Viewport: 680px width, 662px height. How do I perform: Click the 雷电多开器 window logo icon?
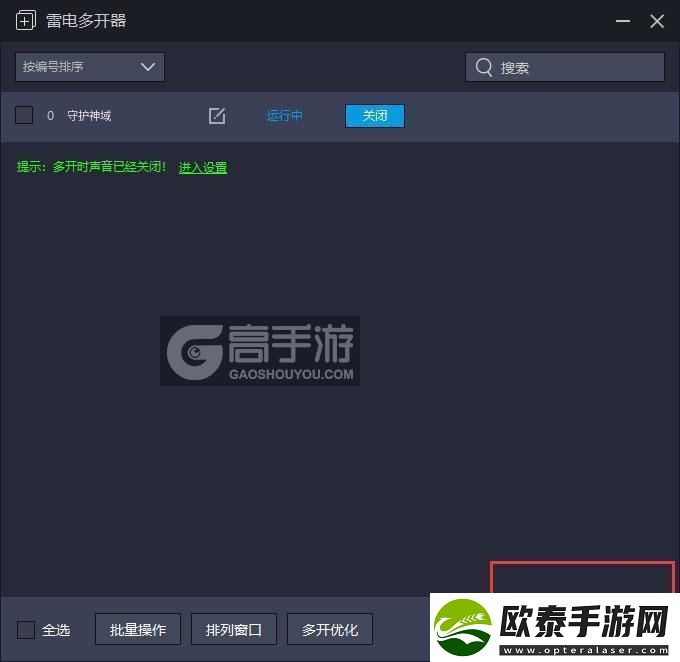26,20
